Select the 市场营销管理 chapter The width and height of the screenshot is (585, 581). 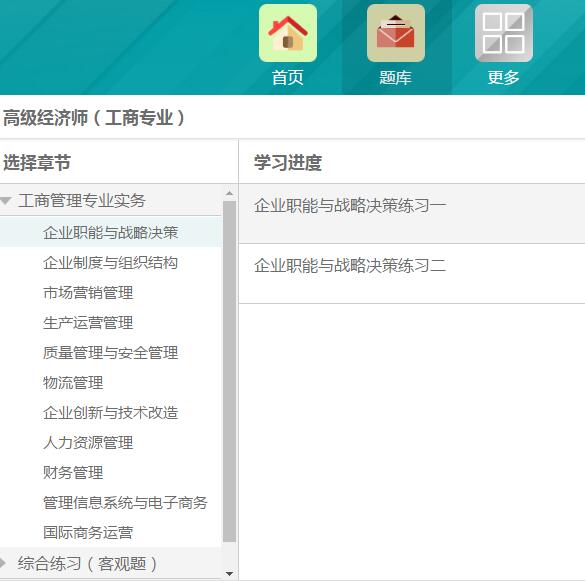(x=111, y=293)
